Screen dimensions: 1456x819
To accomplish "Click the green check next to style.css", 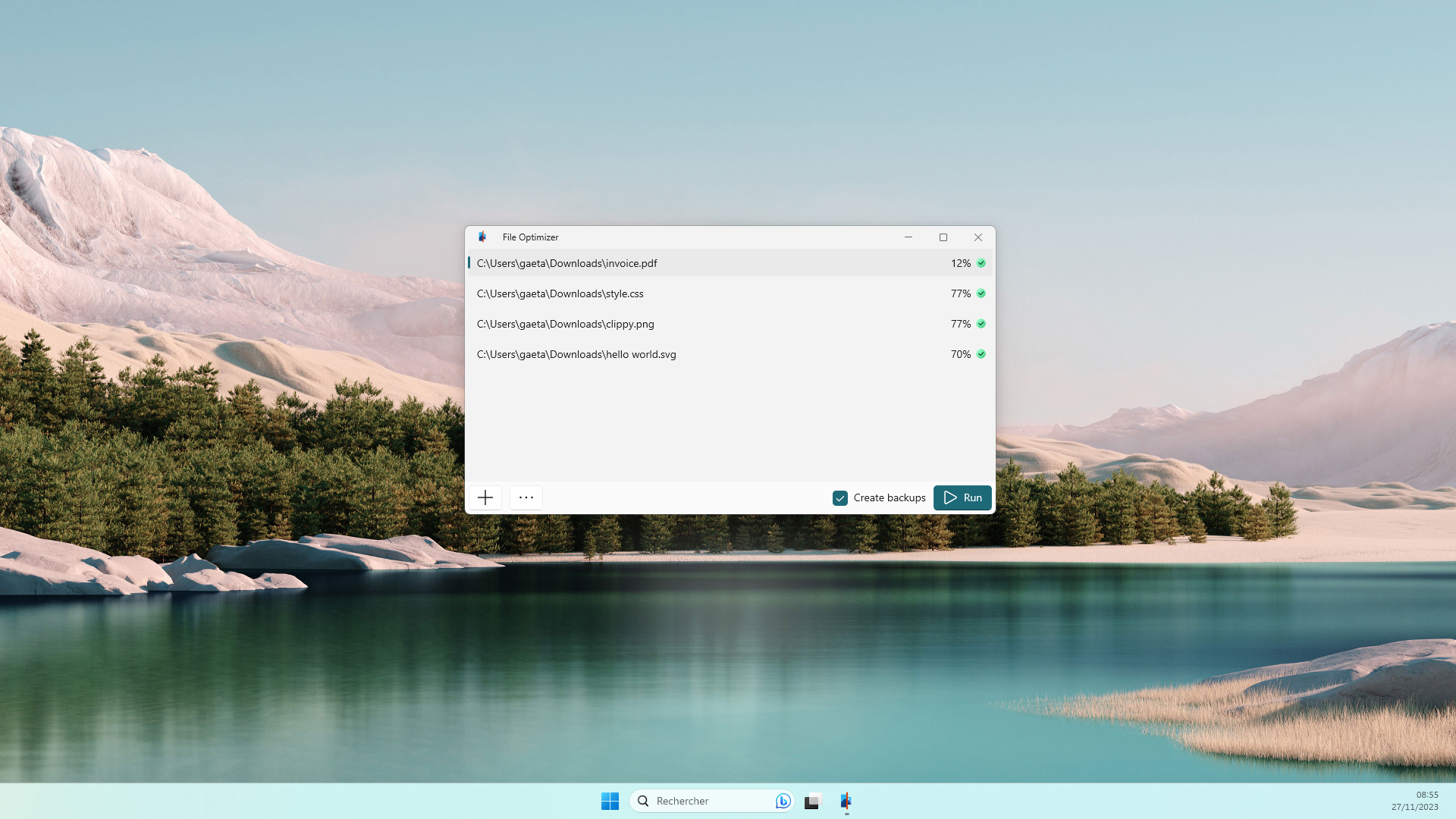I will pos(981,293).
